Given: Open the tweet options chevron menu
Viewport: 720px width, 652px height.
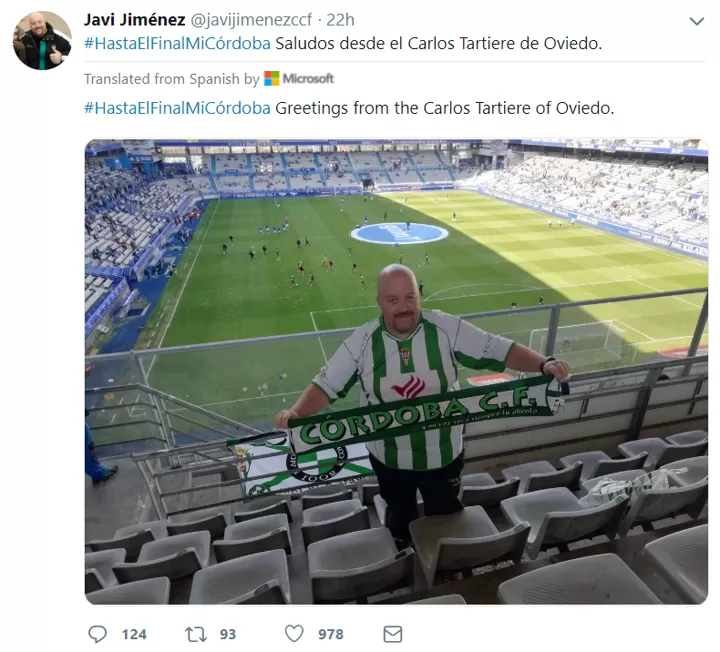Looking at the screenshot, I should pyautogui.click(x=697, y=21).
